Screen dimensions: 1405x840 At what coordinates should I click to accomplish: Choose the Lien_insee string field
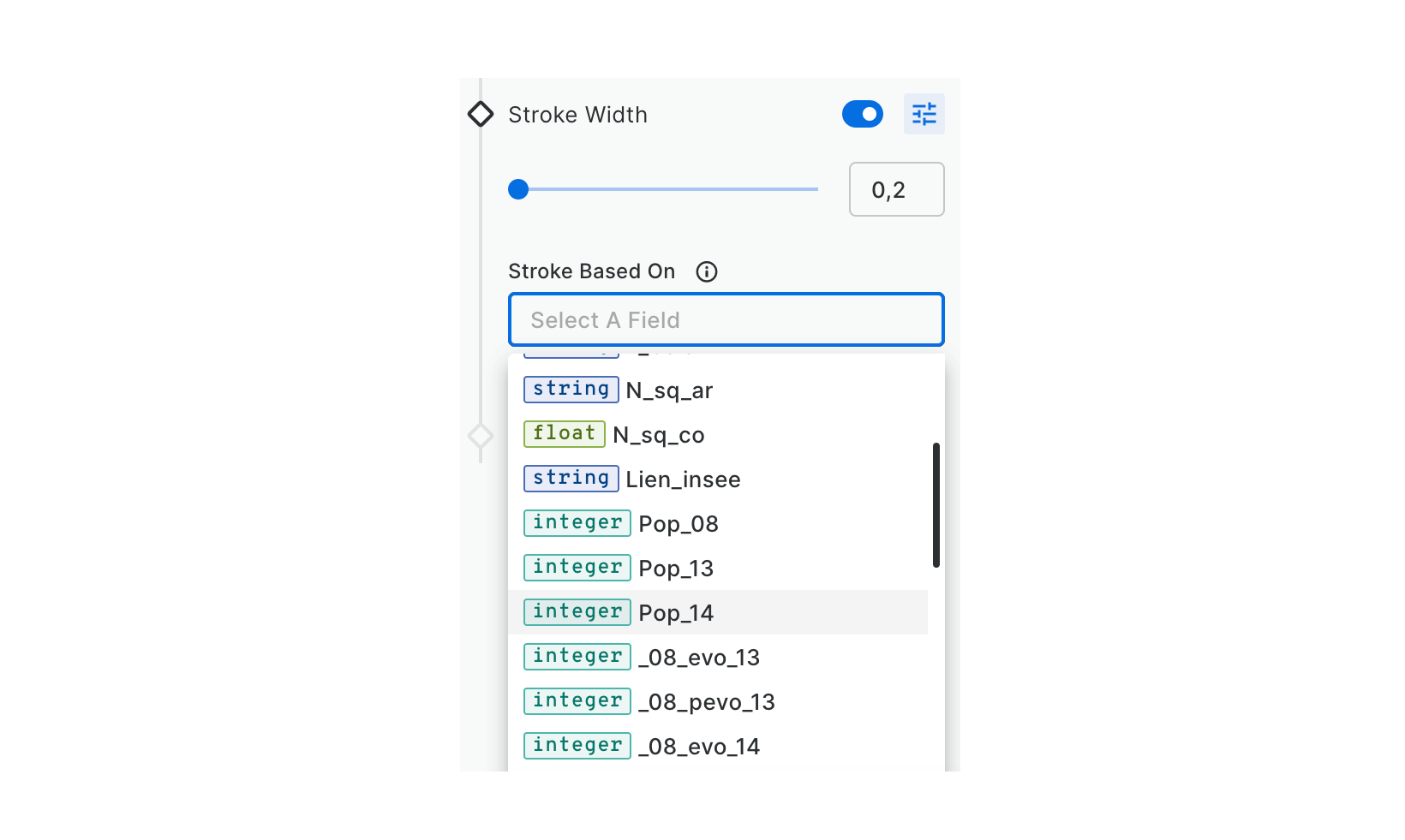[682, 480]
